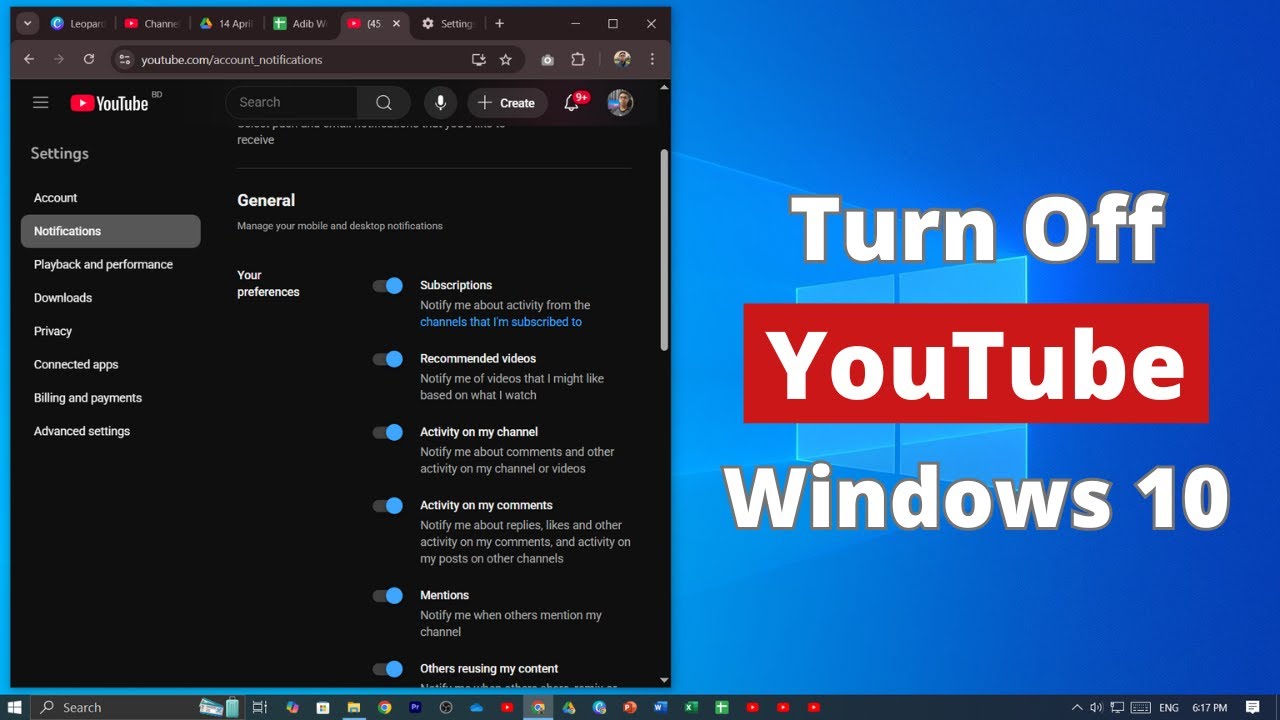Switch off Activity on my comments
This screenshot has height=720, width=1280.
pos(388,505)
